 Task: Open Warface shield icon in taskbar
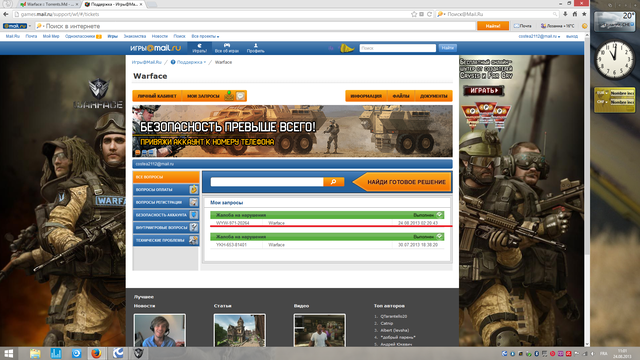pos(138,353)
